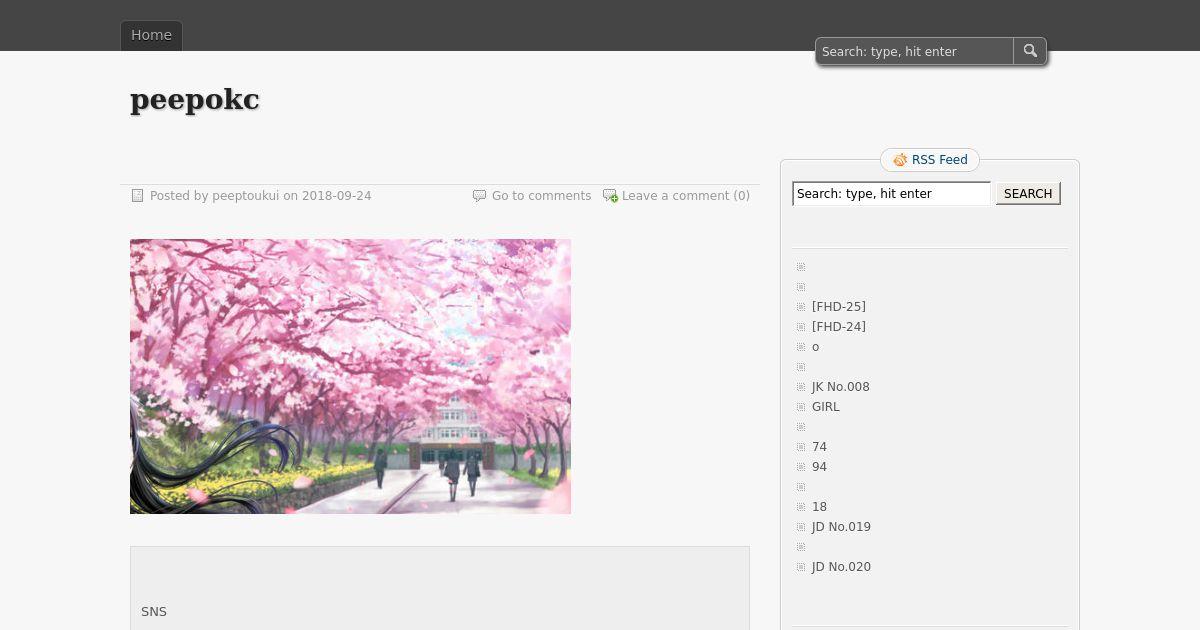This screenshot has width=1200, height=630.
Task: Go to comments link
Action: point(541,196)
